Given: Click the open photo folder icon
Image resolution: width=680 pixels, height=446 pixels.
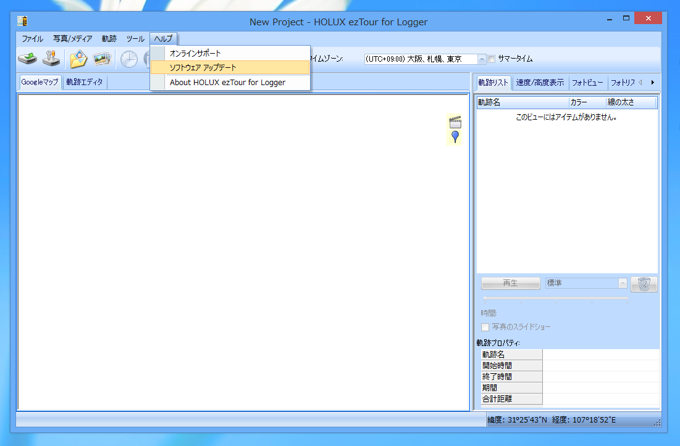Looking at the screenshot, I should [x=78, y=59].
